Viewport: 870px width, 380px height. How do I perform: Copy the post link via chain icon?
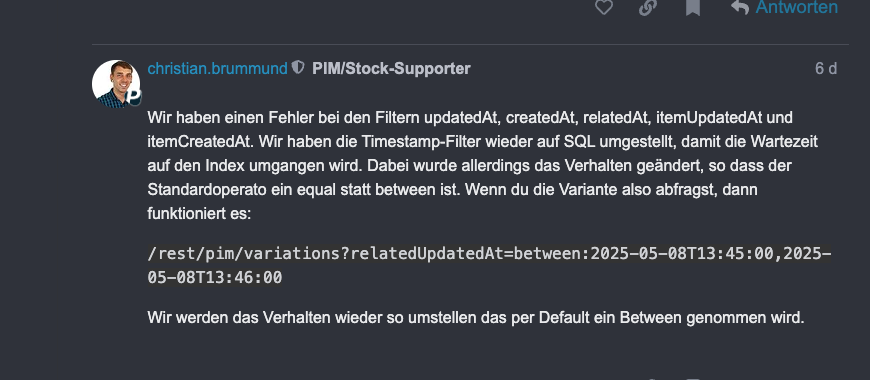(648, 7)
